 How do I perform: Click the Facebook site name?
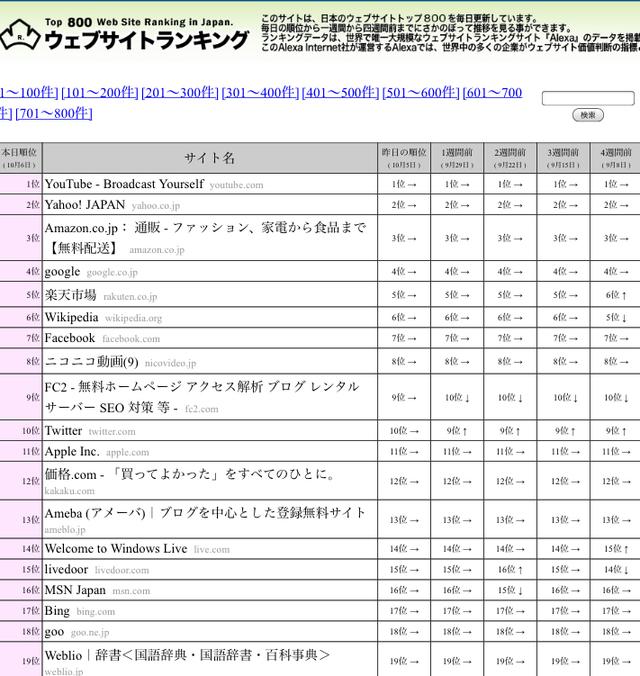pos(70,338)
